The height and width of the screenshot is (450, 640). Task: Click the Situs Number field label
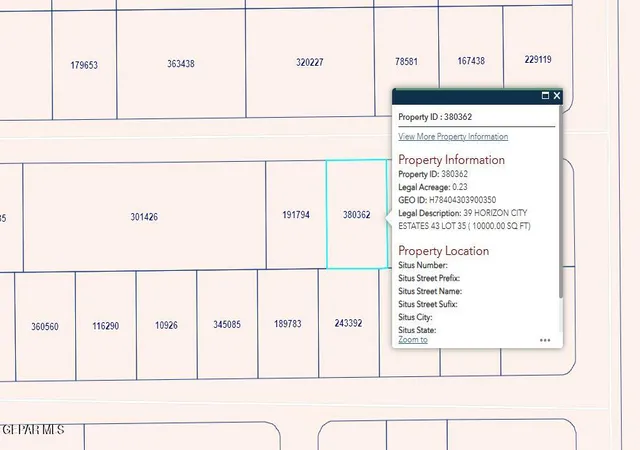423,265
